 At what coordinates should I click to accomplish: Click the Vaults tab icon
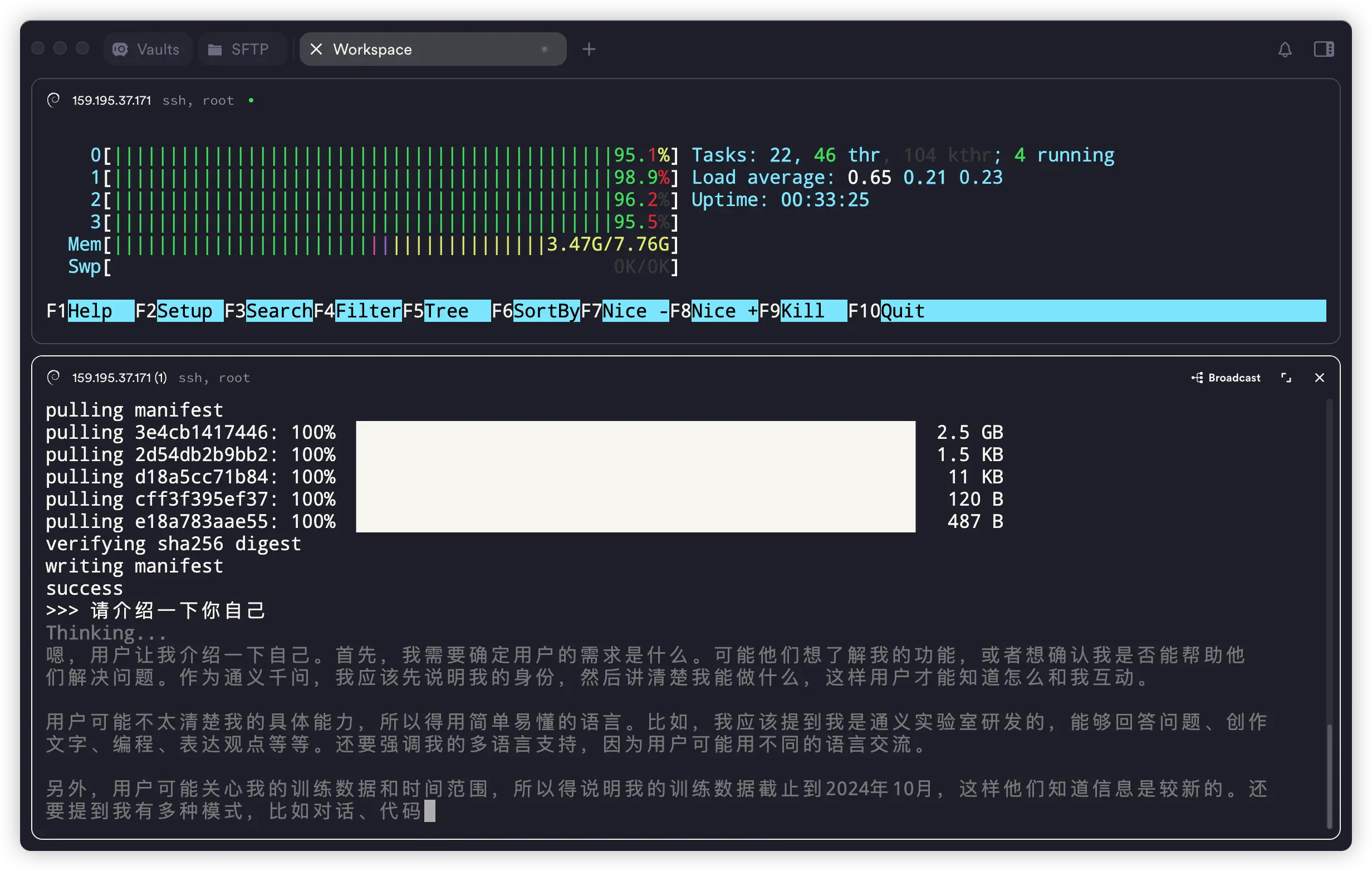pyautogui.click(x=120, y=50)
